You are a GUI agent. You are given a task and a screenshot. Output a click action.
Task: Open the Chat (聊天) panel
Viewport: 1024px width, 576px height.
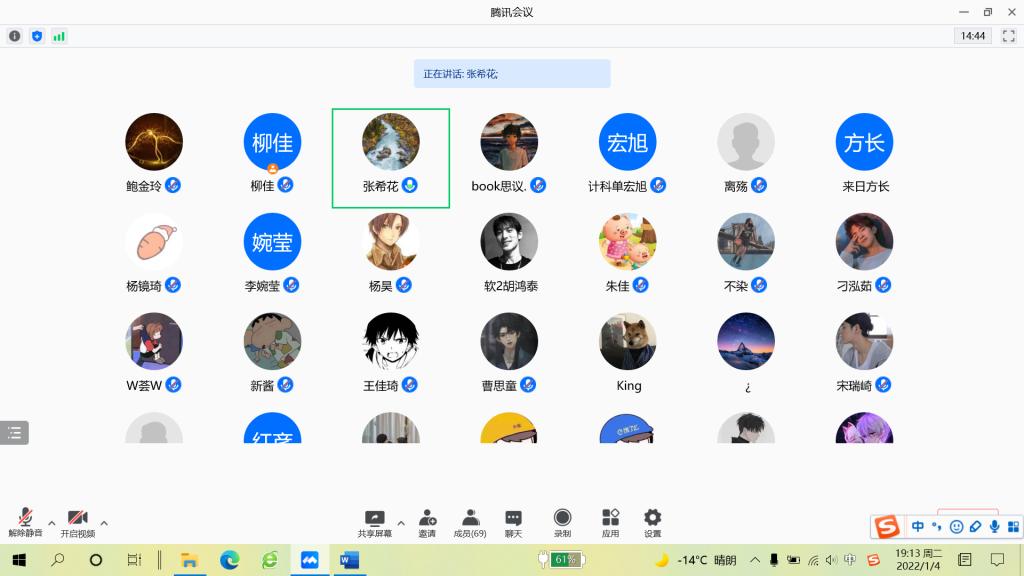513,523
